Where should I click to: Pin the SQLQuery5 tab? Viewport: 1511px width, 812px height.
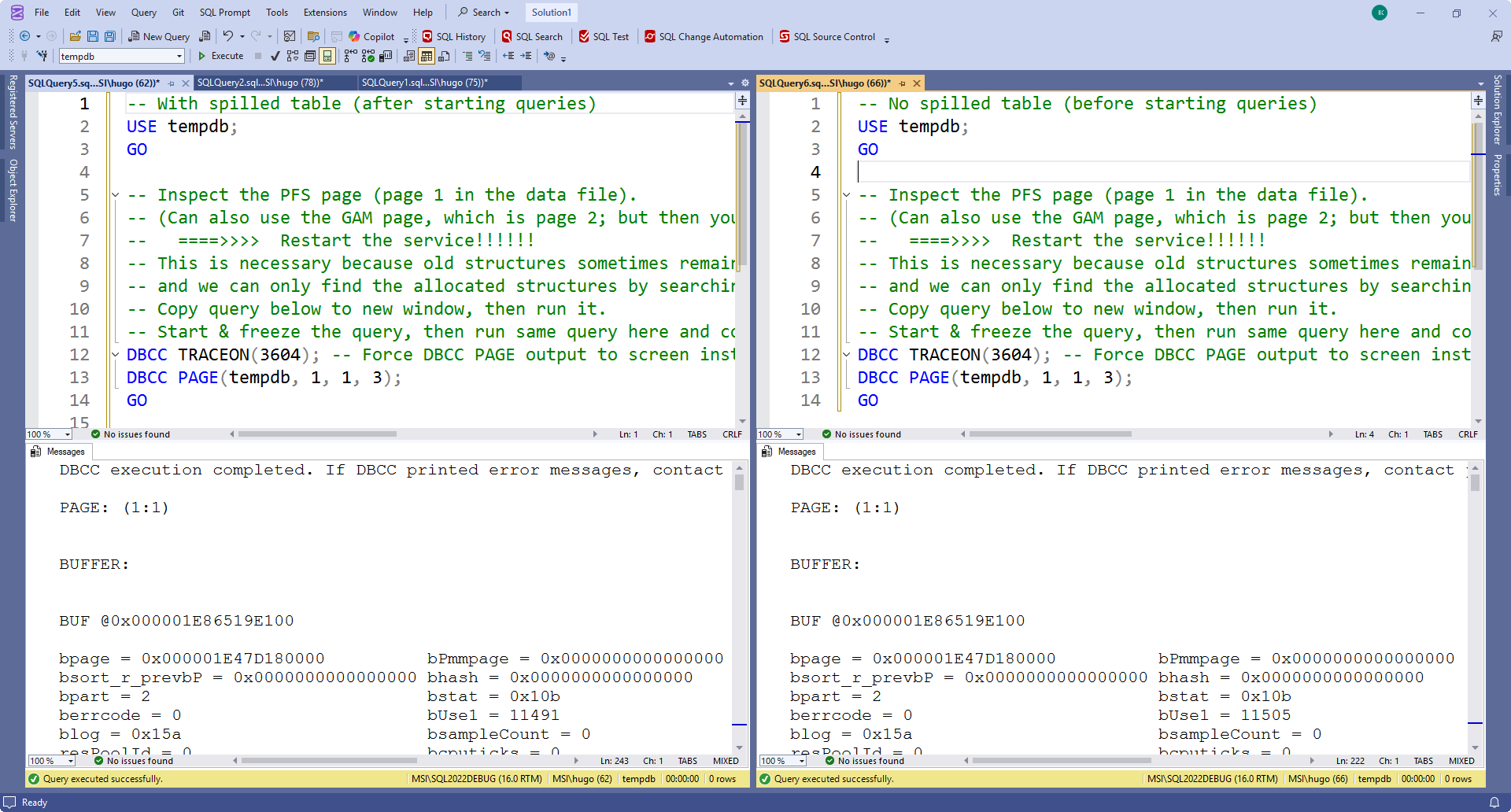coord(171,83)
